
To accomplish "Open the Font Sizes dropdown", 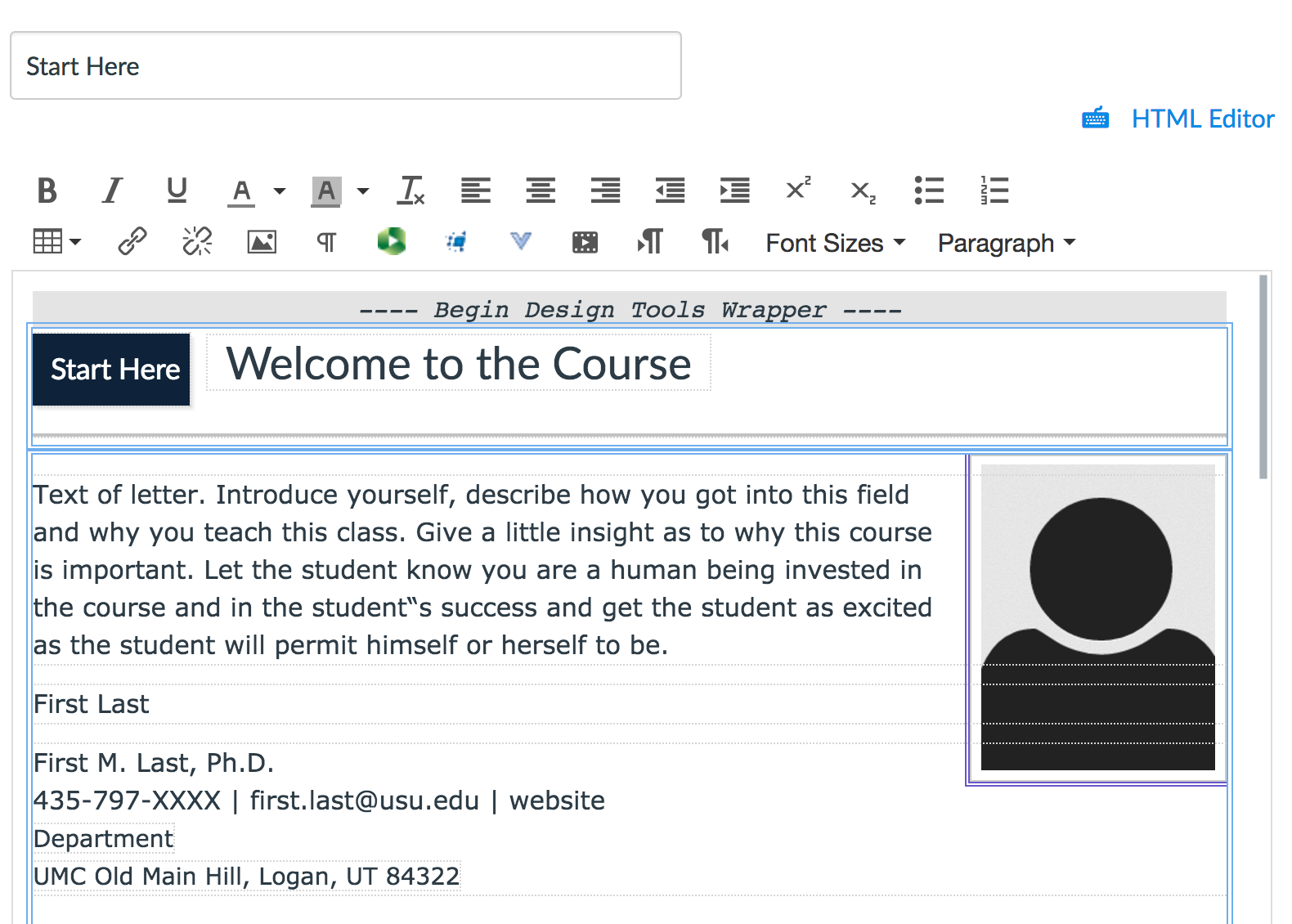I will point(836,243).
